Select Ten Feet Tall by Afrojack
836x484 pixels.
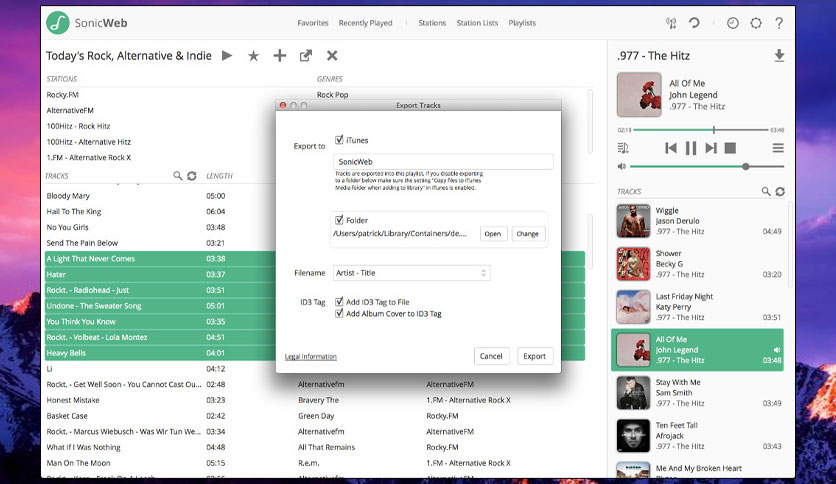coord(698,435)
